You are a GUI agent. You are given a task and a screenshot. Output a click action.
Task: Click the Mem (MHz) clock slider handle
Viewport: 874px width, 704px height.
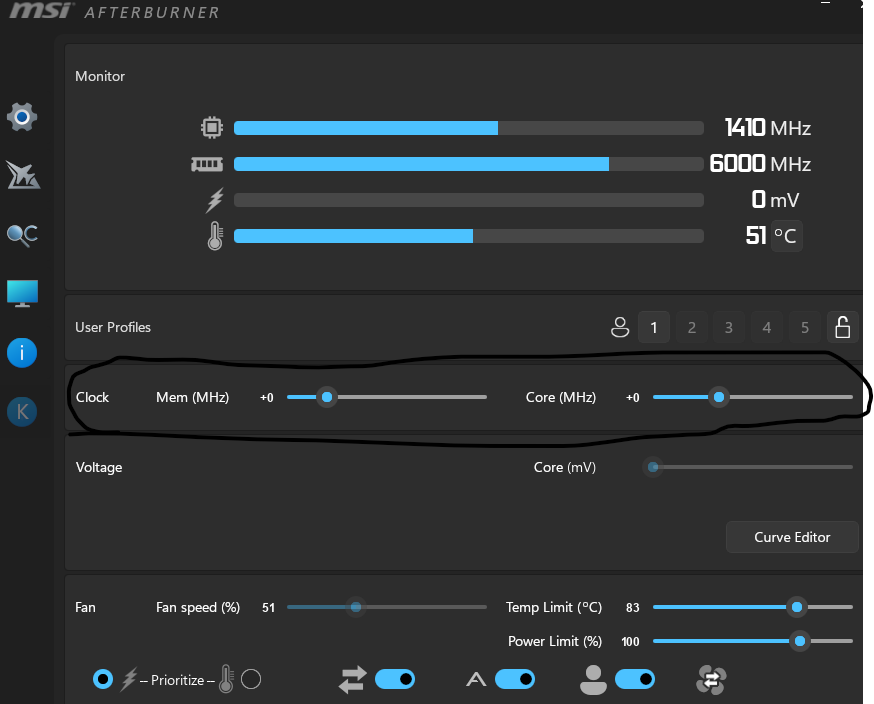[x=327, y=397]
